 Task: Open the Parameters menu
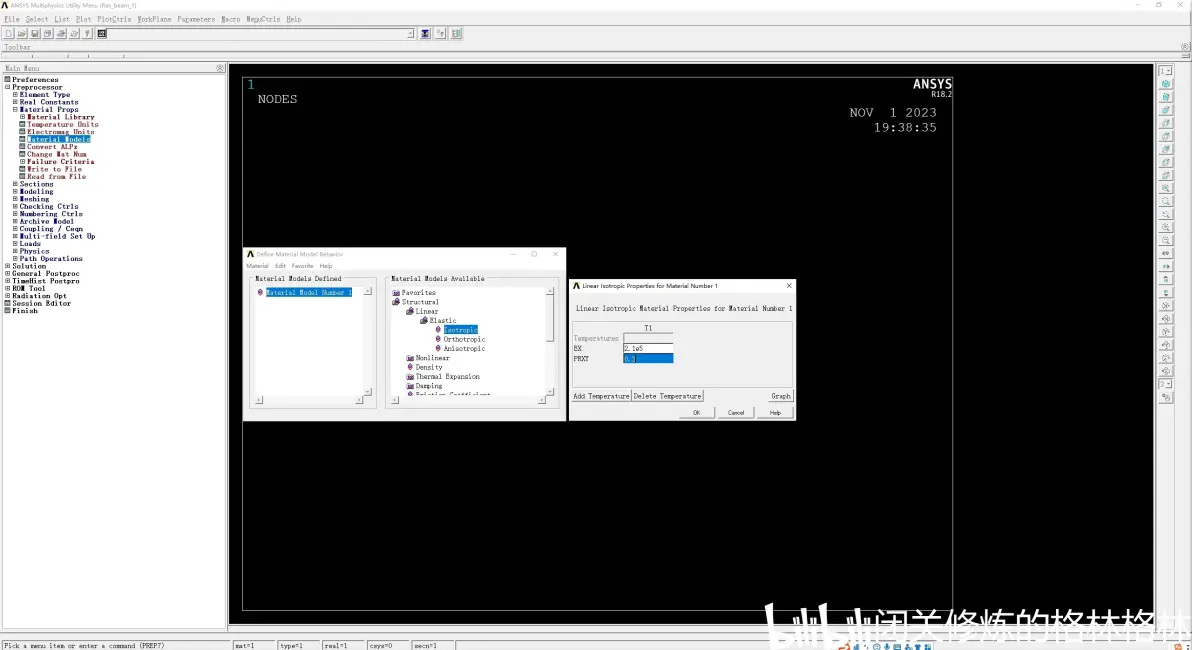point(196,19)
